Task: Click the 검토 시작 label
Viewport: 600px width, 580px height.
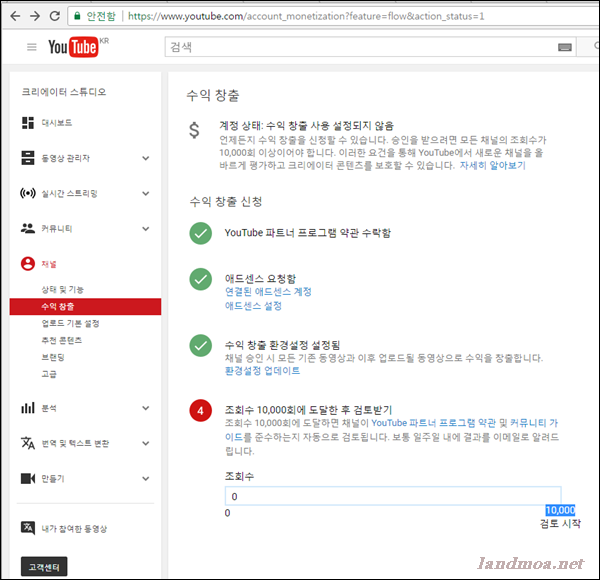Action: click(x=560, y=523)
